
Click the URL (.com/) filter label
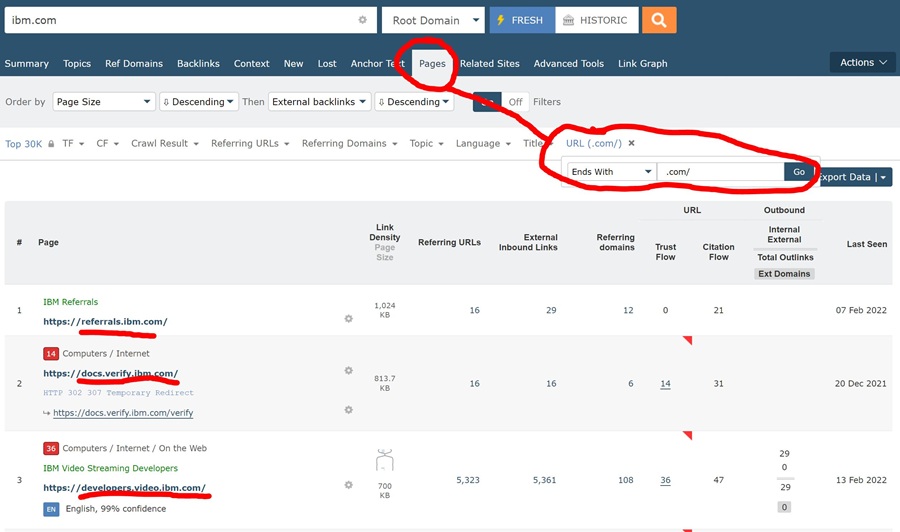pyautogui.click(x=593, y=143)
